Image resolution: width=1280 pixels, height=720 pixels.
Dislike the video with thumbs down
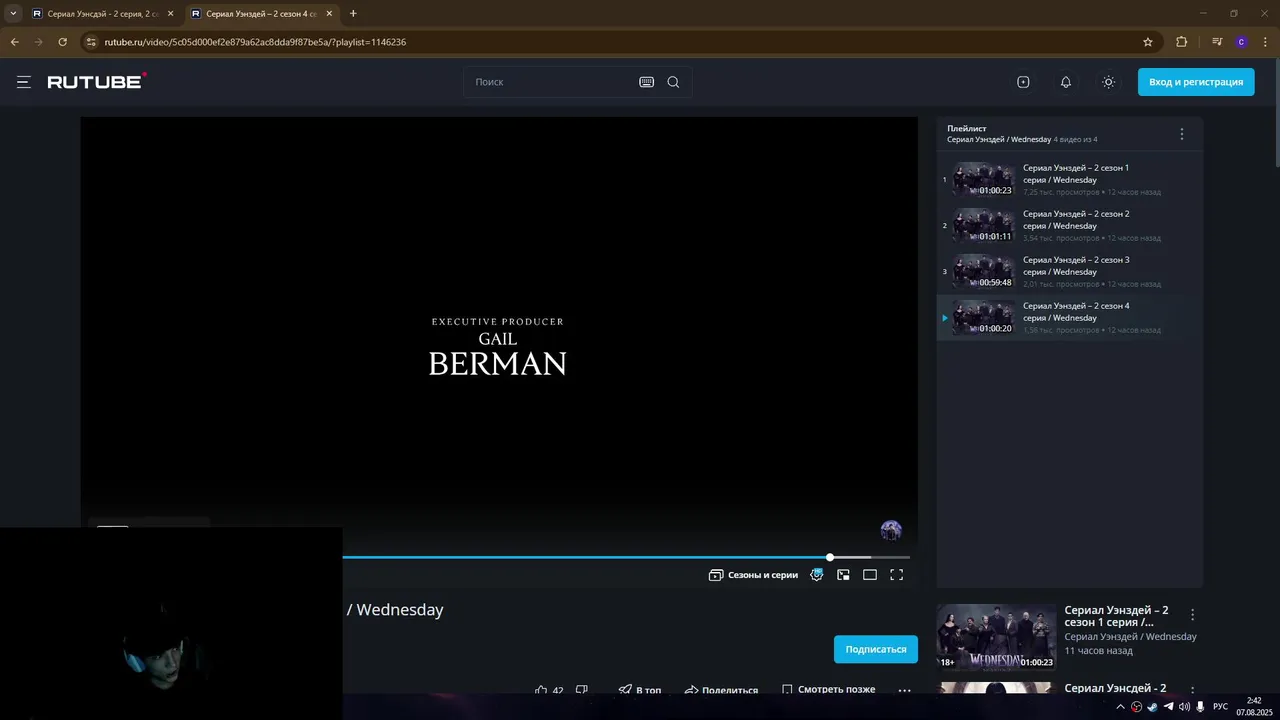[582, 690]
